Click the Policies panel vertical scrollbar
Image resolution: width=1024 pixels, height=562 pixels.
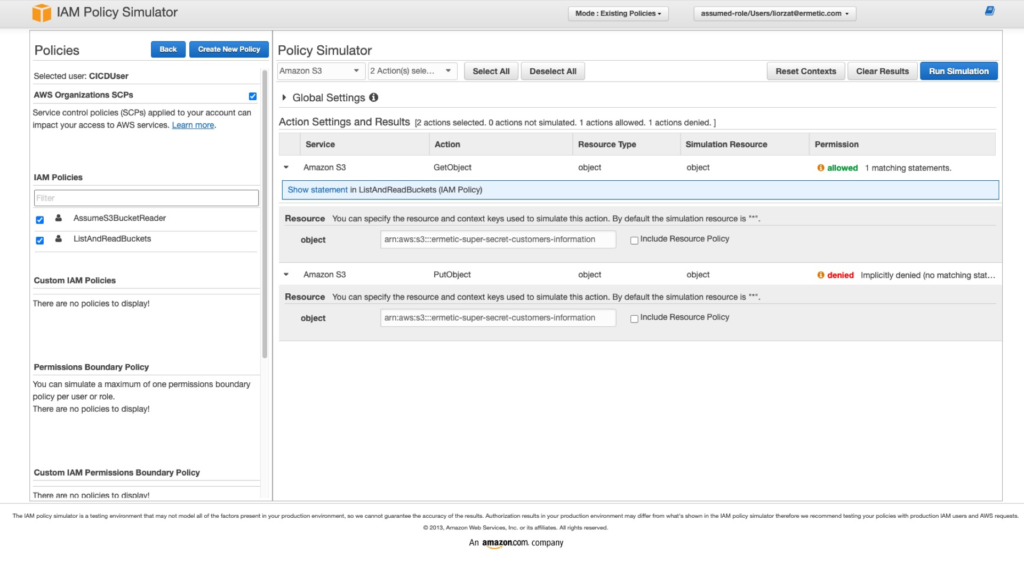click(x=264, y=213)
